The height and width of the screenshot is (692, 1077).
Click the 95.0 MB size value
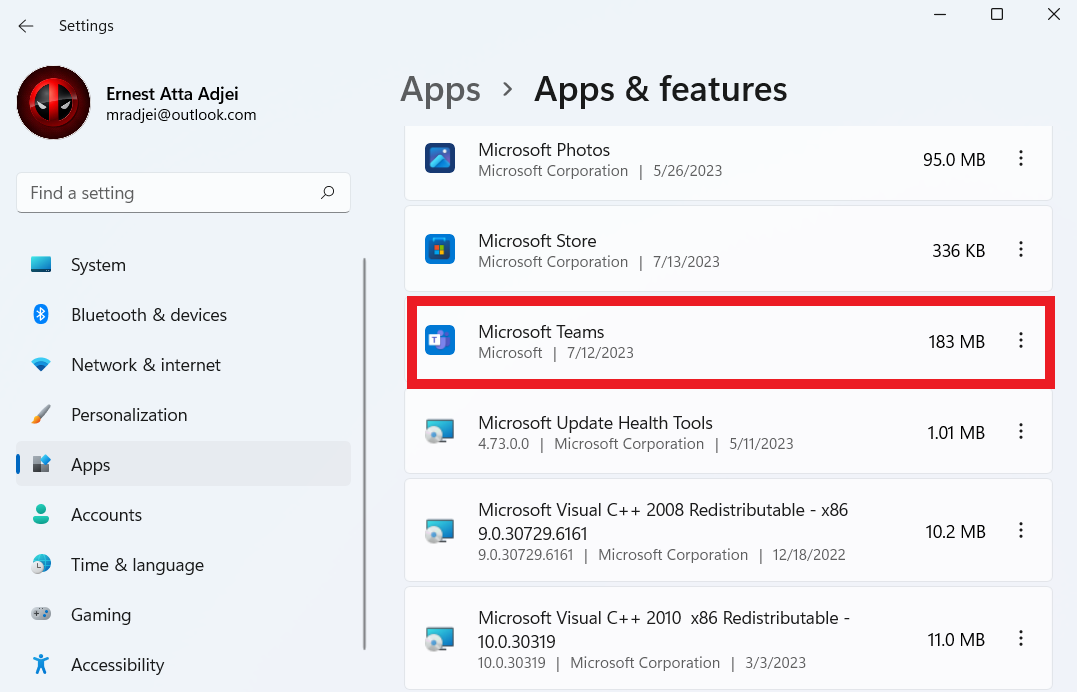(954, 160)
